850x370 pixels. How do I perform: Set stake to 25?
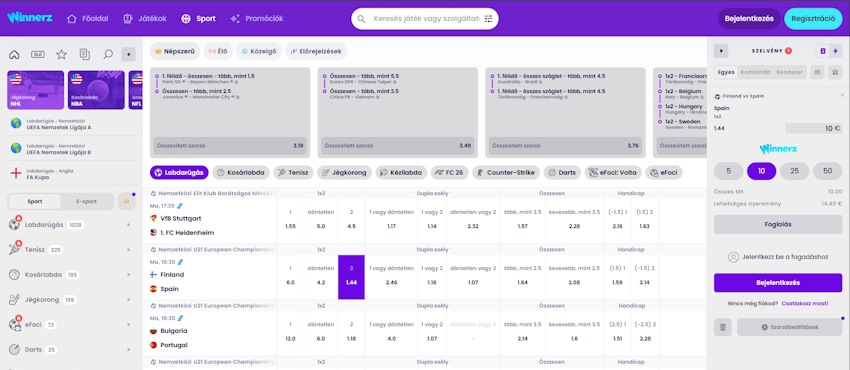click(x=794, y=171)
